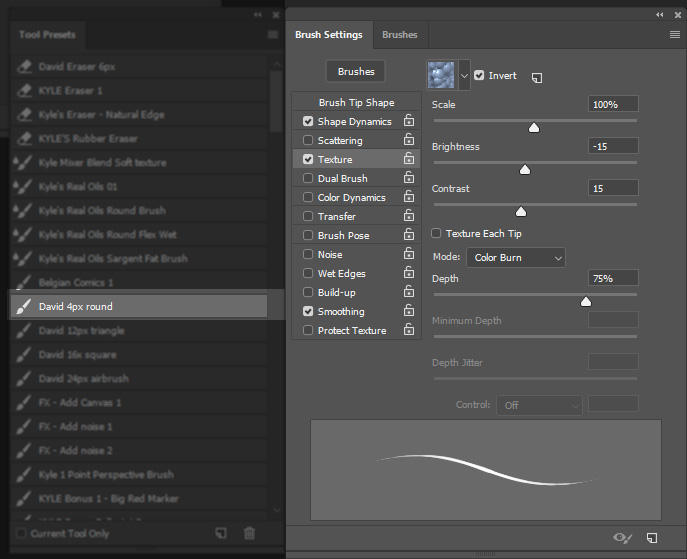The width and height of the screenshot is (687, 559).
Task: Click the Brushes button
Action: point(355,72)
